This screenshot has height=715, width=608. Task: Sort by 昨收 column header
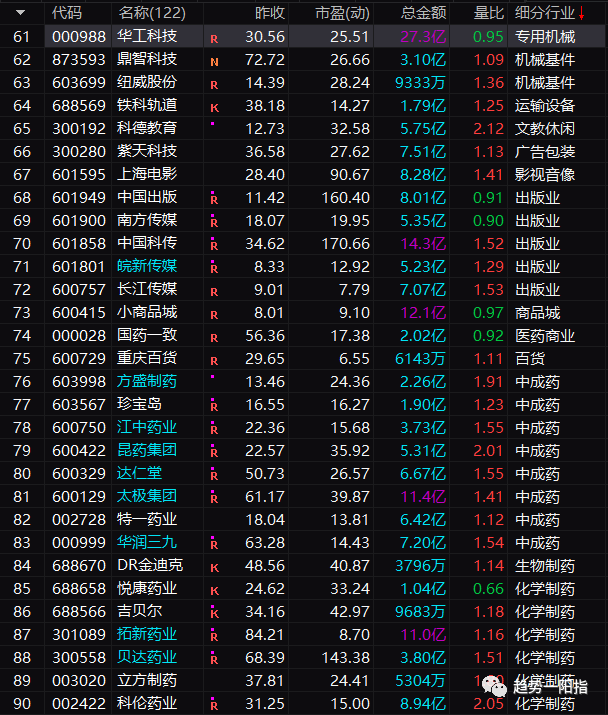point(270,13)
